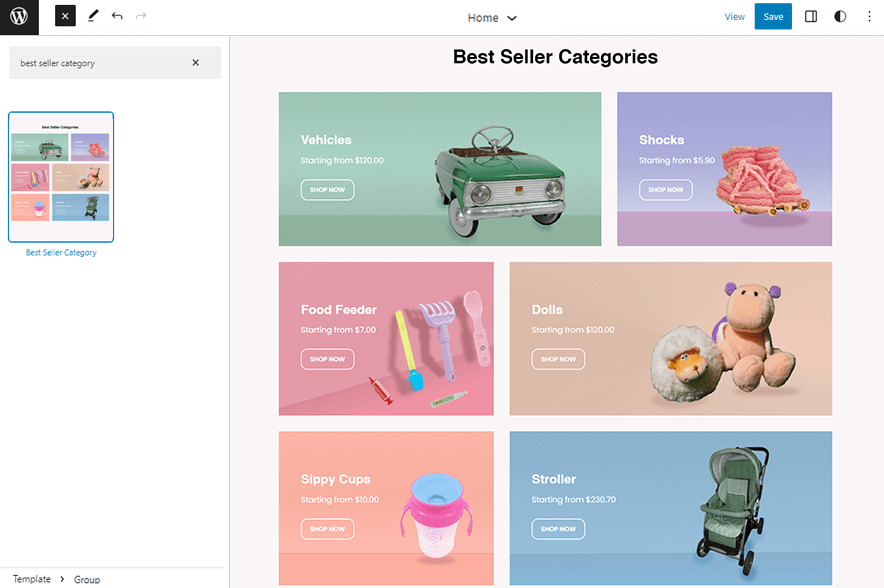
Task: Open the Styles half-circle icon
Action: [840, 17]
